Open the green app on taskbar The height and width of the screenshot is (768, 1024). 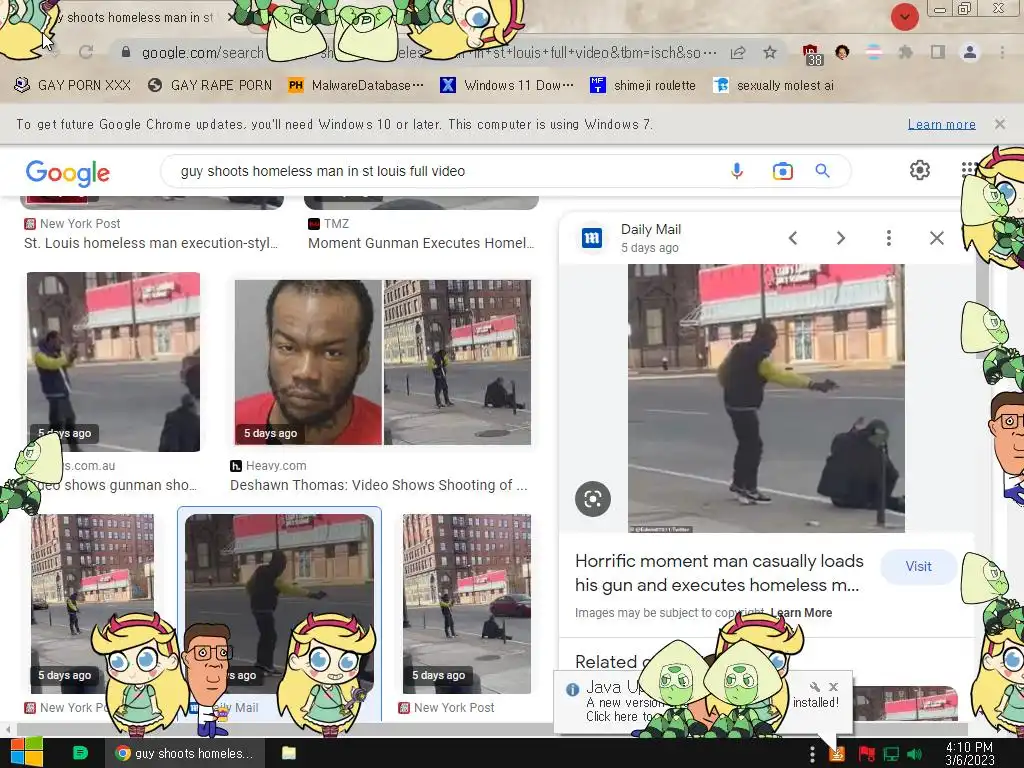(x=80, y=753)
